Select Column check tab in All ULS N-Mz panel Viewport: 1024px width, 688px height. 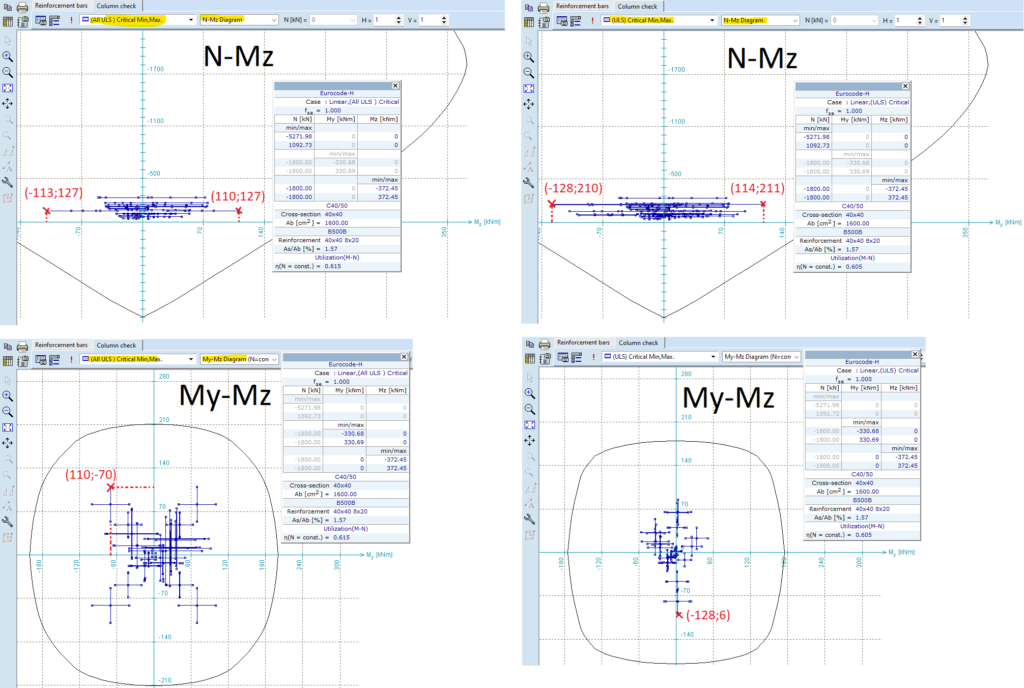(x=116, y=6)
